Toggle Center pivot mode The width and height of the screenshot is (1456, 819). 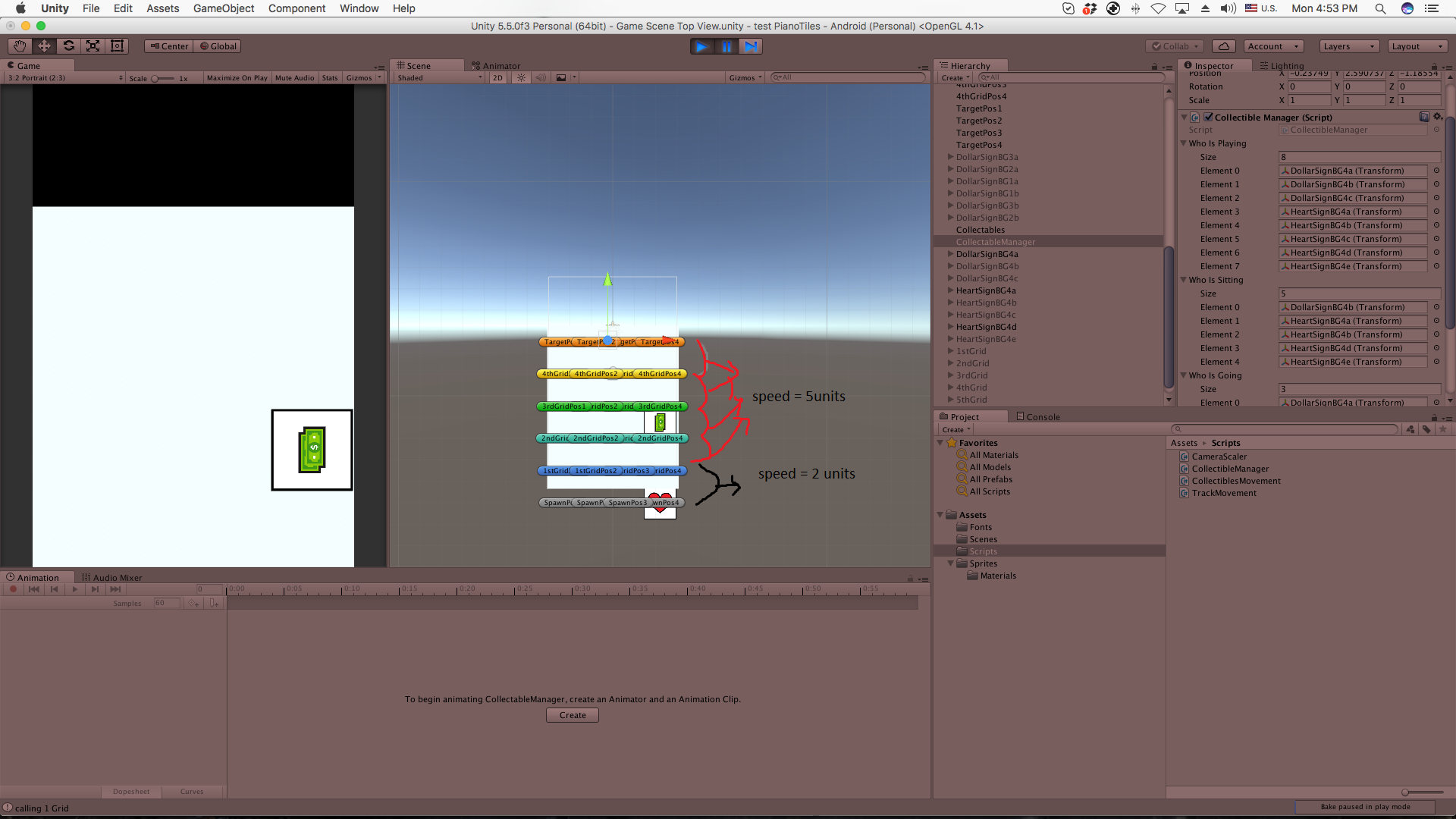click(x=169, y=46)
